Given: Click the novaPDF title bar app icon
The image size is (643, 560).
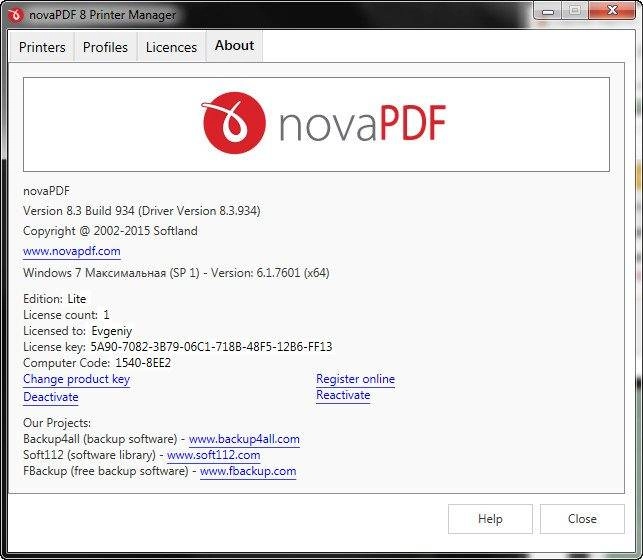Looking at the screenshot, I should pyautogui.click(x=16, y=15).
